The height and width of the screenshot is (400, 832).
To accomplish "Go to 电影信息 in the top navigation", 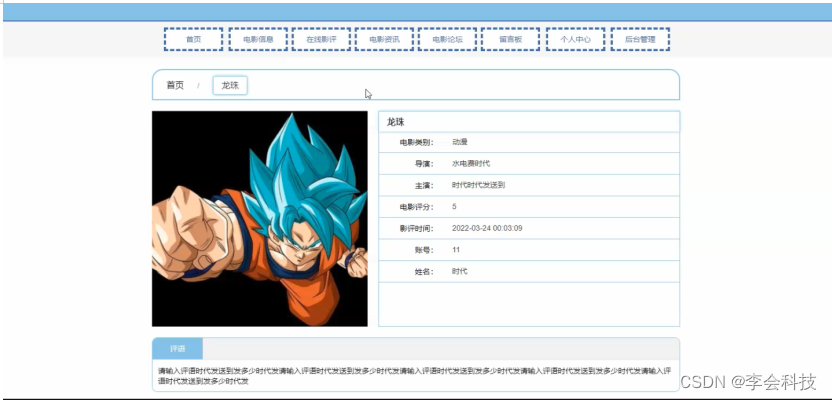I will click(258, 39).
